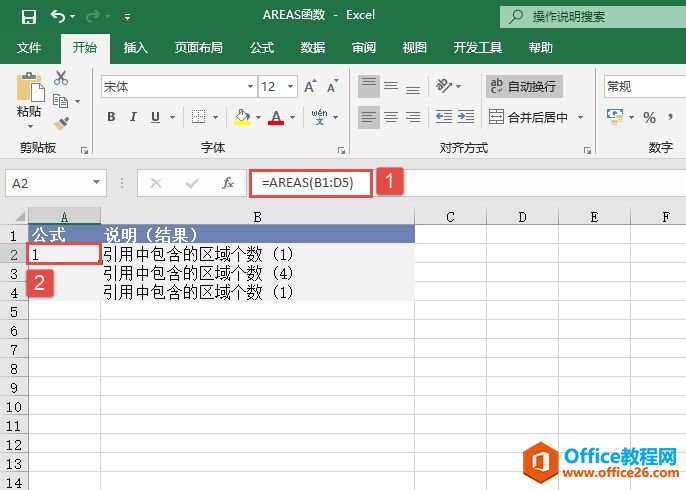This screenshot has width=686, height=490.
Task: Open the 文件 (File) menu tab
Action: click(29, 47)
